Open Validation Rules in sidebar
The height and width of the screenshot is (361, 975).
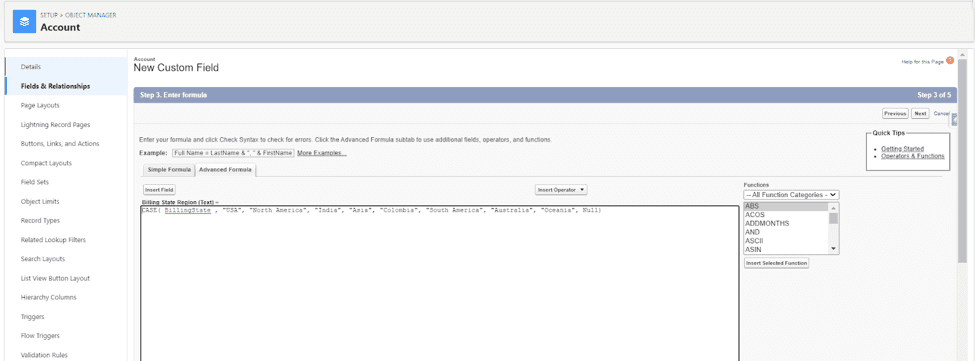click(43, 355)
